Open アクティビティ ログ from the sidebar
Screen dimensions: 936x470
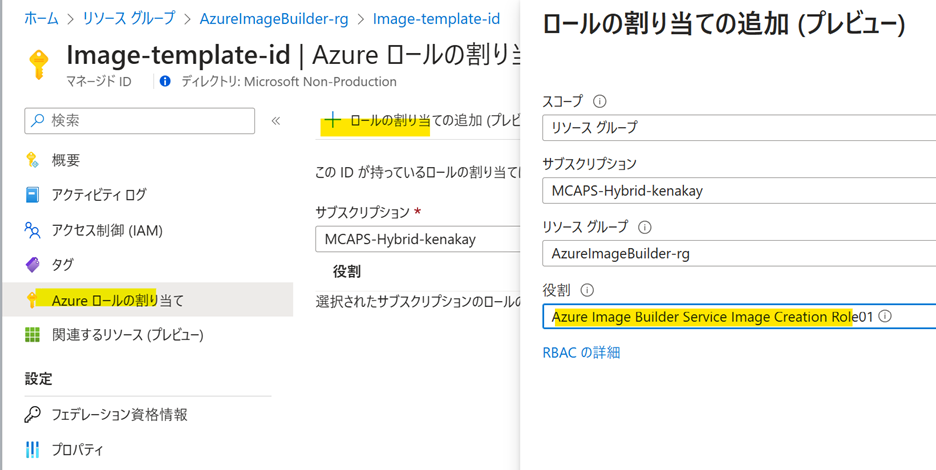tap(99, 195)
